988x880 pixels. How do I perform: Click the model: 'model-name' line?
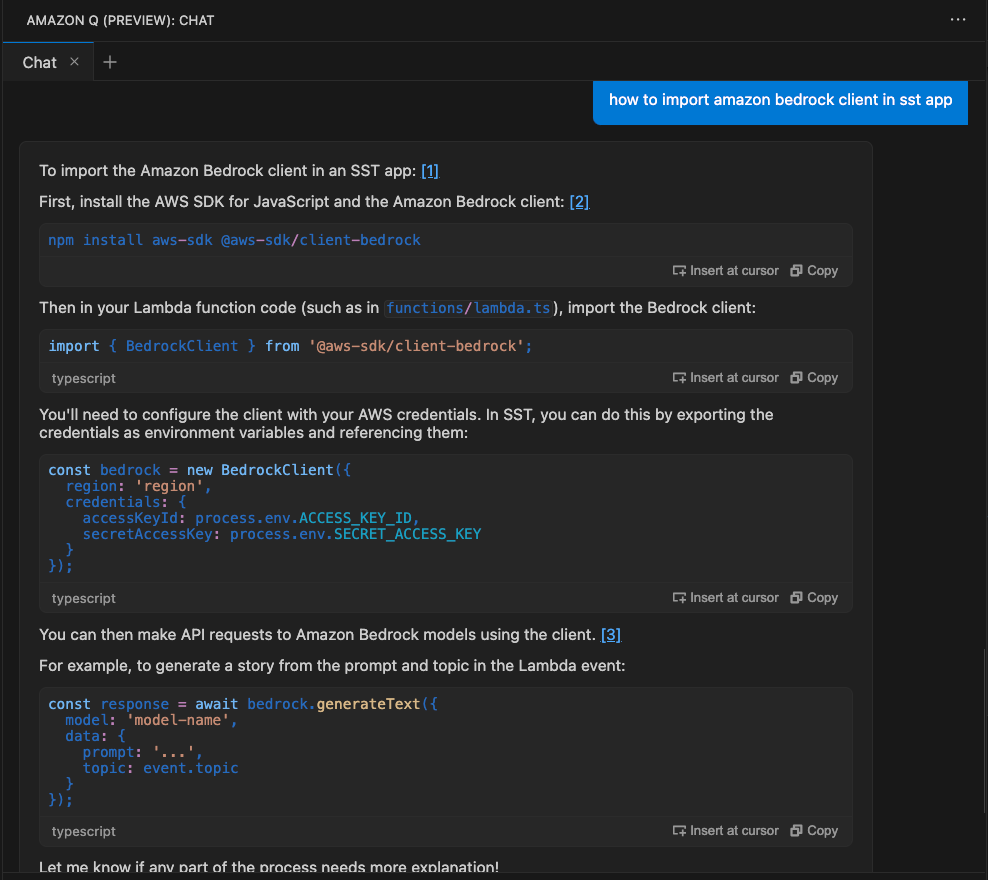[151, 720]
